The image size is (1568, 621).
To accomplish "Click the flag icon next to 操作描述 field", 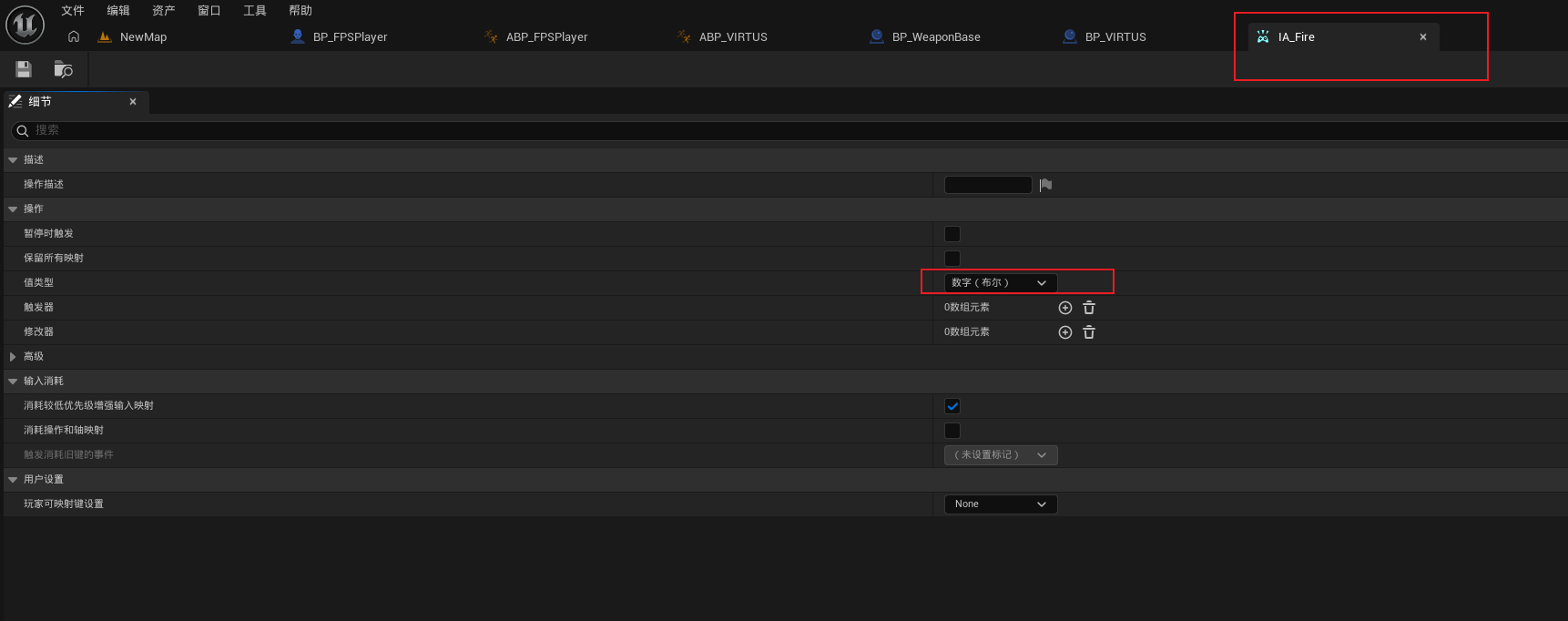I will (1045, 185).
